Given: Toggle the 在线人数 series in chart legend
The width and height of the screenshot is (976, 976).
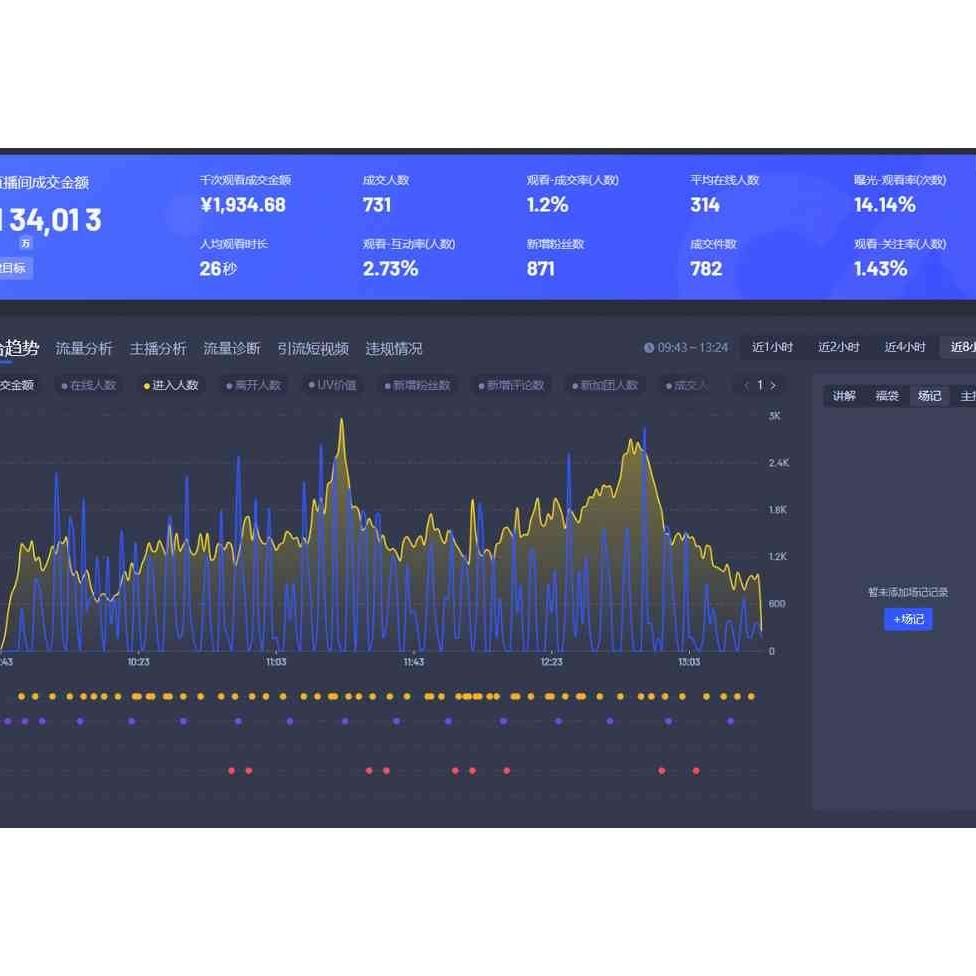Looking at the screenshot, I should [89, 385].
